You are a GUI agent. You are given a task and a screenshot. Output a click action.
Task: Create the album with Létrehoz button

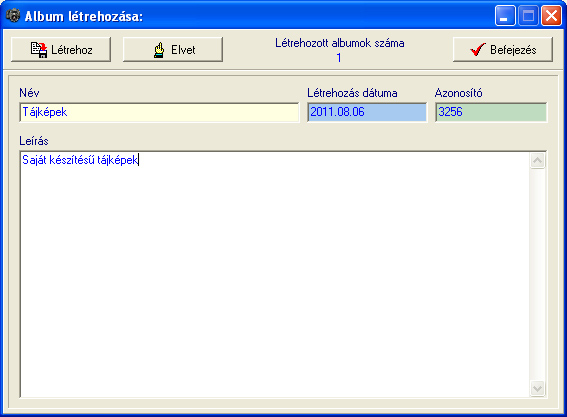[x=61, y=50]
